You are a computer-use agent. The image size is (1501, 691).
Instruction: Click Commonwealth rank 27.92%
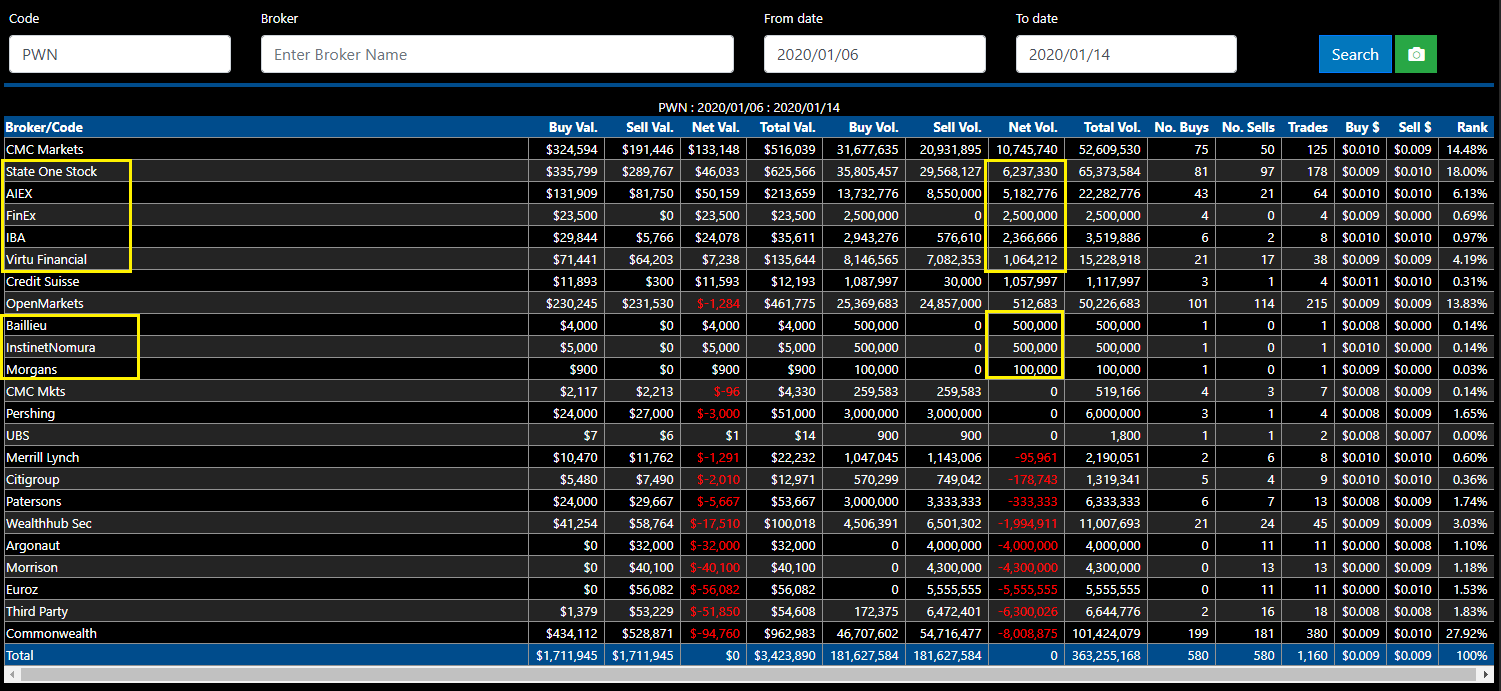click(x=1468, y=633)
